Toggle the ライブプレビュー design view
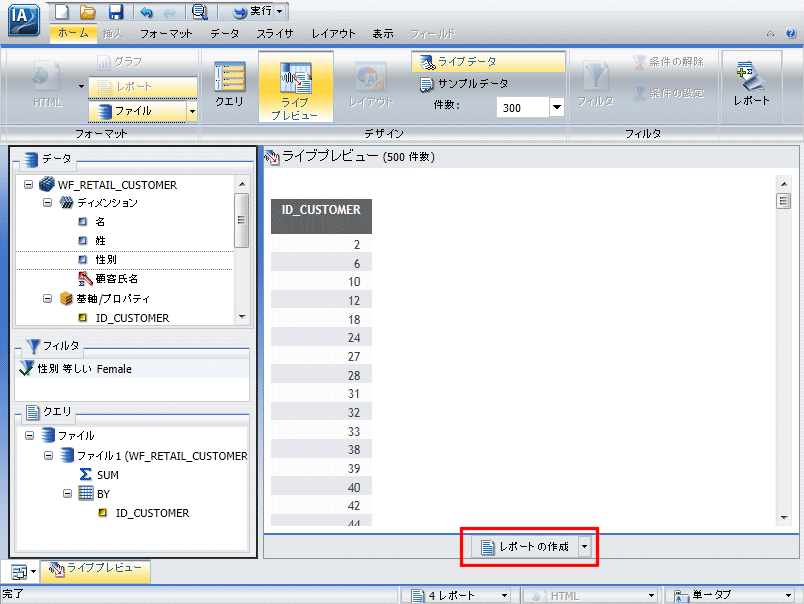 click(295, 86)
